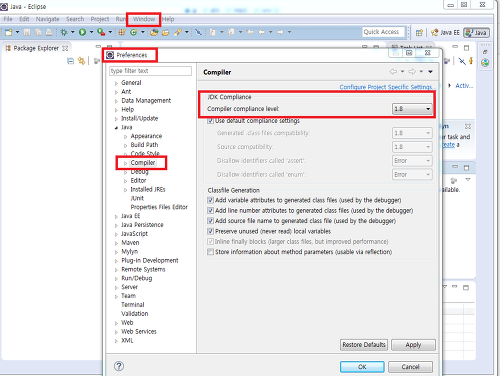Select Run/Debug preferences item
500x376 pixels.
pyautogui.click(x=137, y=279)
